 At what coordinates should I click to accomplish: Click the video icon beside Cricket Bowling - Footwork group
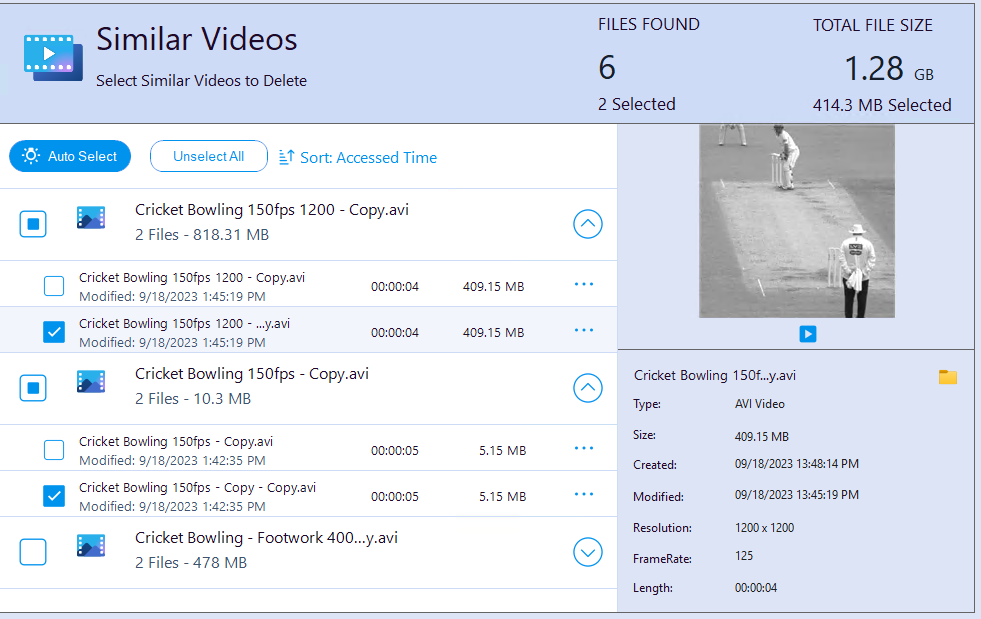point(91,545)
